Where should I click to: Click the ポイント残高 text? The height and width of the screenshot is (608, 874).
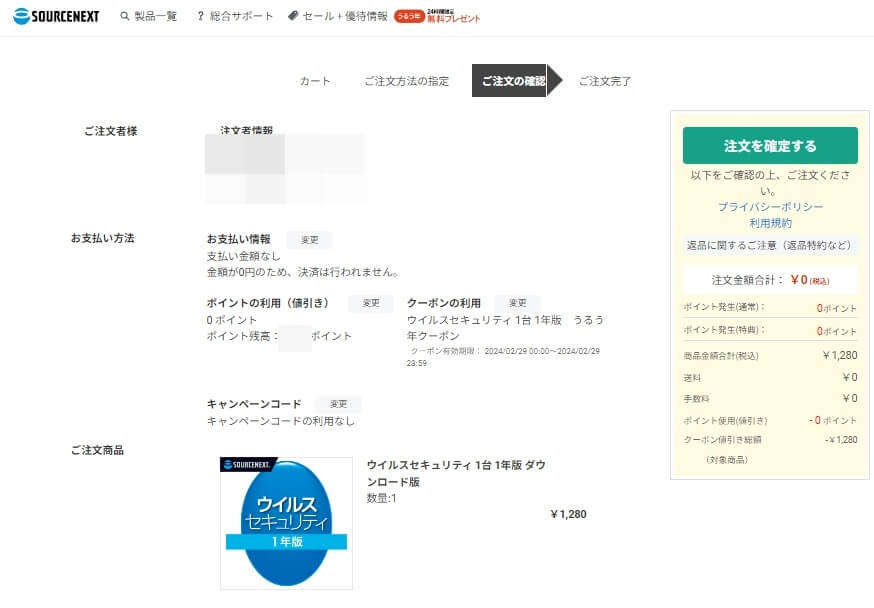(x=279, y=336)
